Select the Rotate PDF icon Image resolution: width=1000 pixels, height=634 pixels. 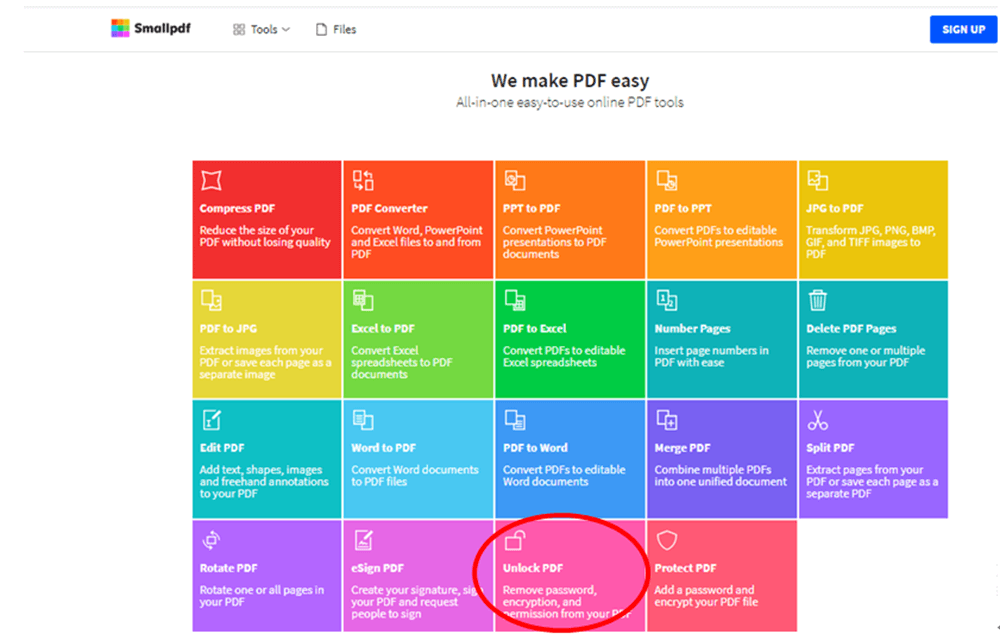tap(211, 541)
